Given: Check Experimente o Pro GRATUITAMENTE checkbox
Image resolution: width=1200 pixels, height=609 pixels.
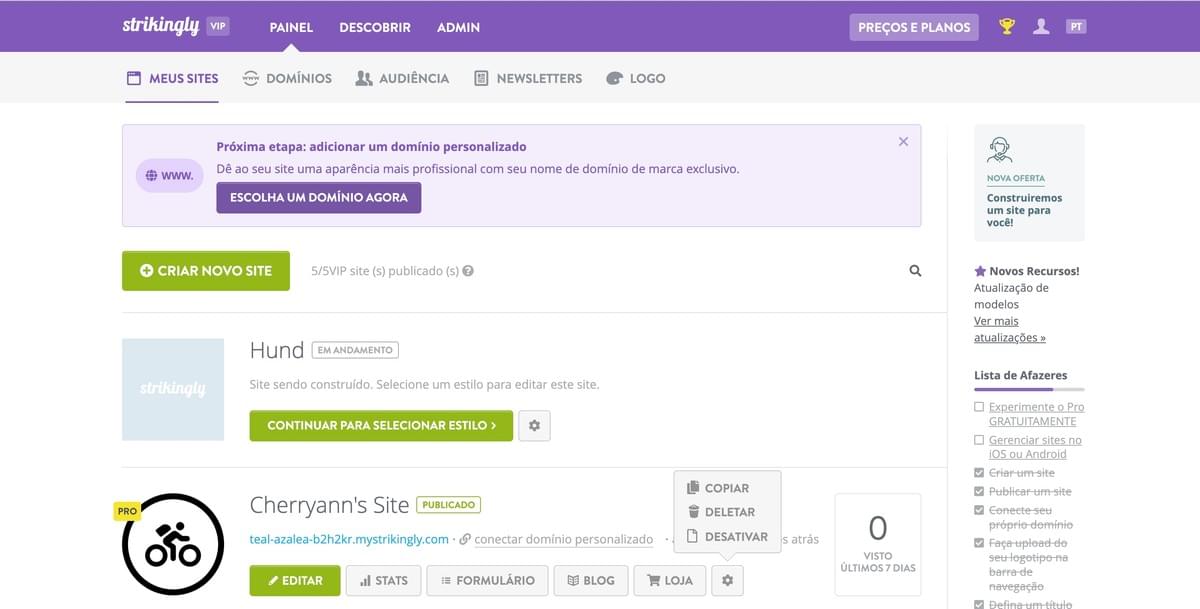Looking at the screenshot, I should (979, 407).
